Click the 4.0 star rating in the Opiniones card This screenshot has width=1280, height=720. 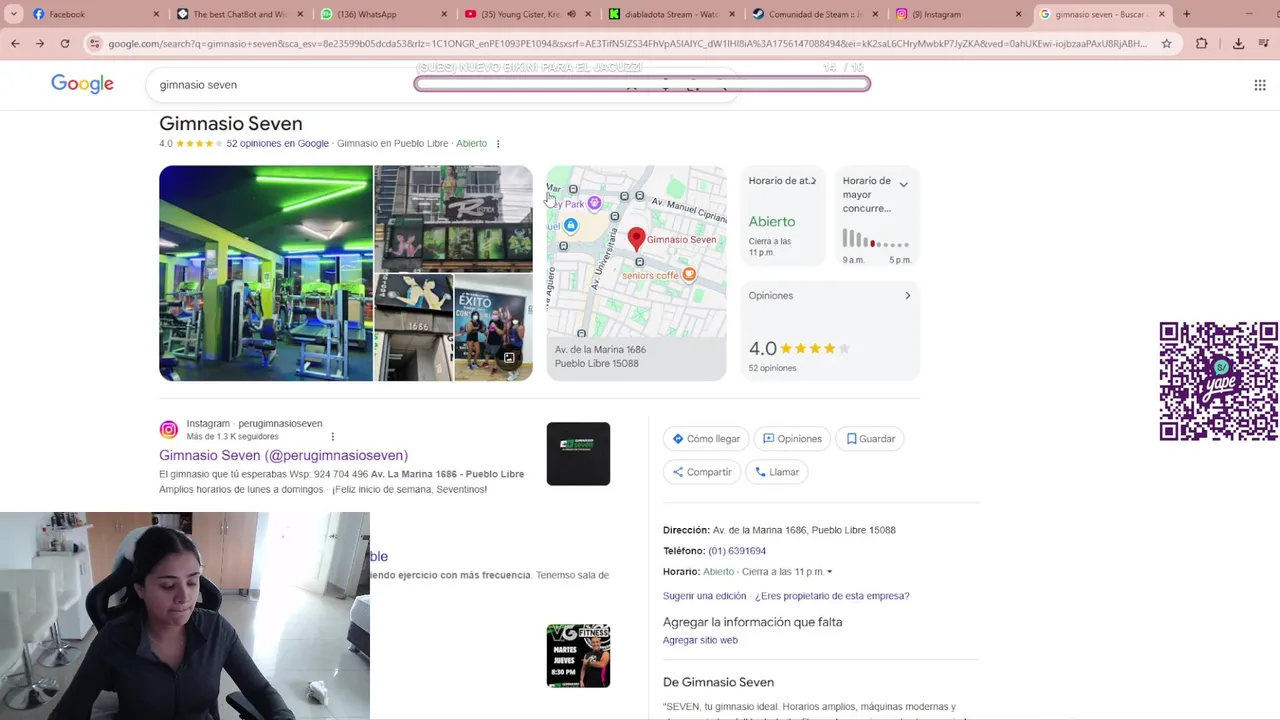point(799,349)
